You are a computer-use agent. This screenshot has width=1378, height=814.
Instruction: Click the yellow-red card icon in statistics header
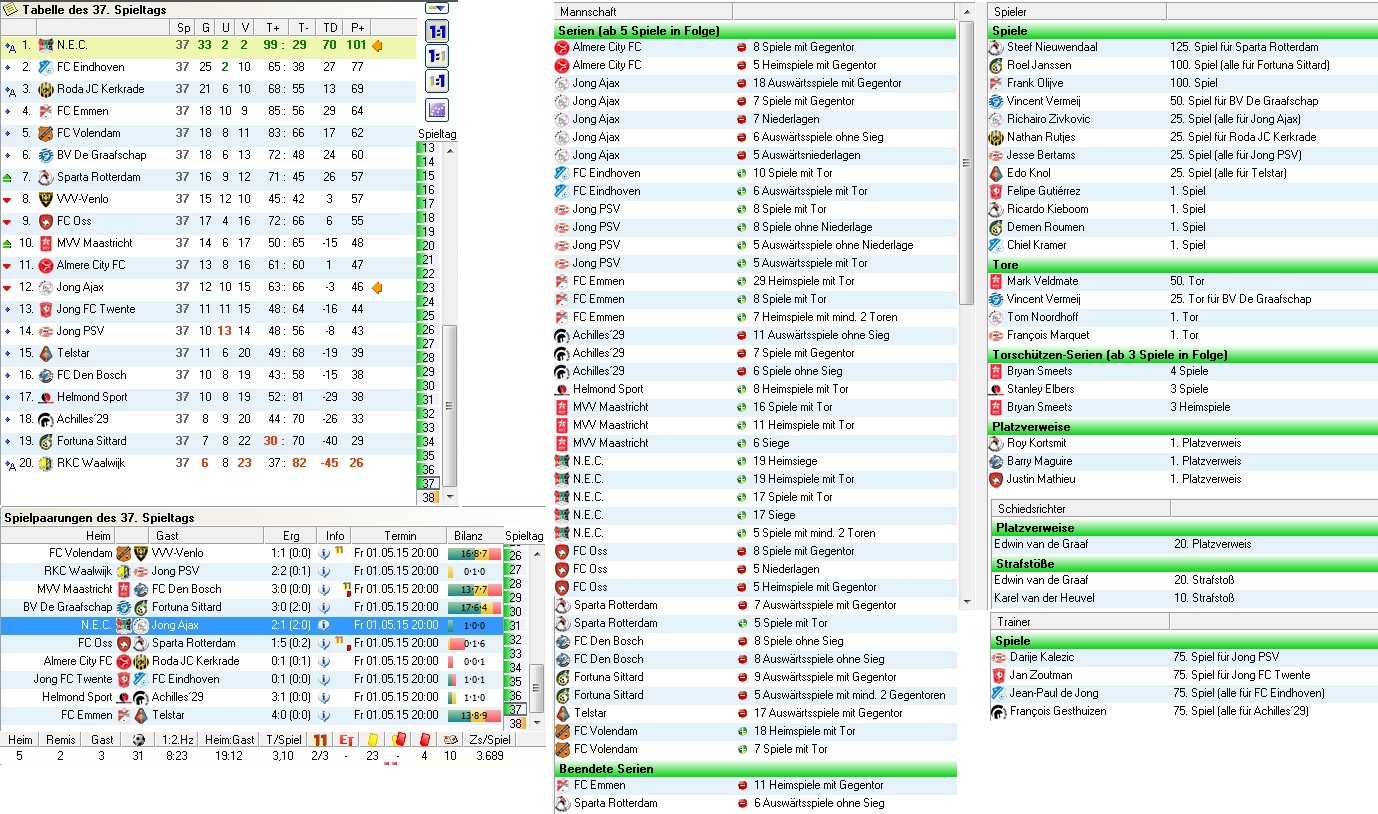(398, 740)
